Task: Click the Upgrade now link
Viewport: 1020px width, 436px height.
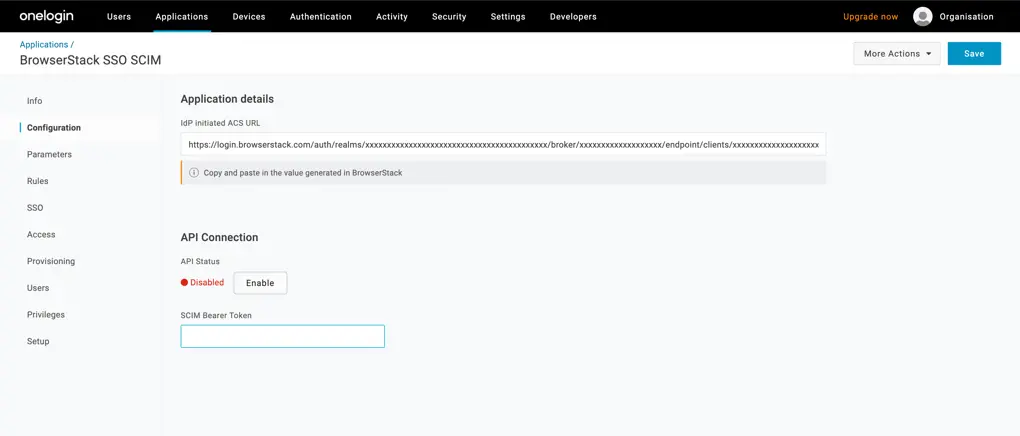Action: click(x=870, y=17)
